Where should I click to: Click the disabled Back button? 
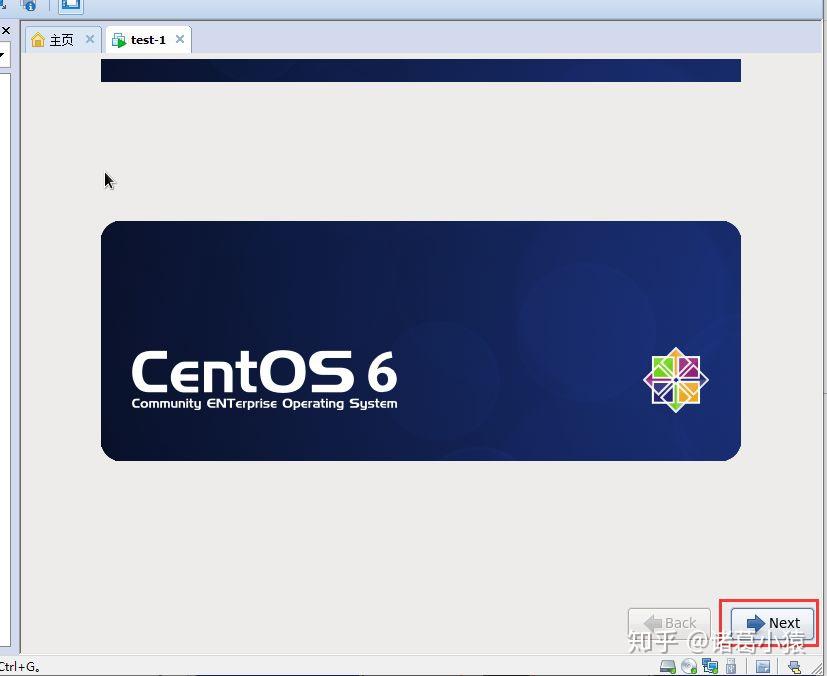(669, 622)
